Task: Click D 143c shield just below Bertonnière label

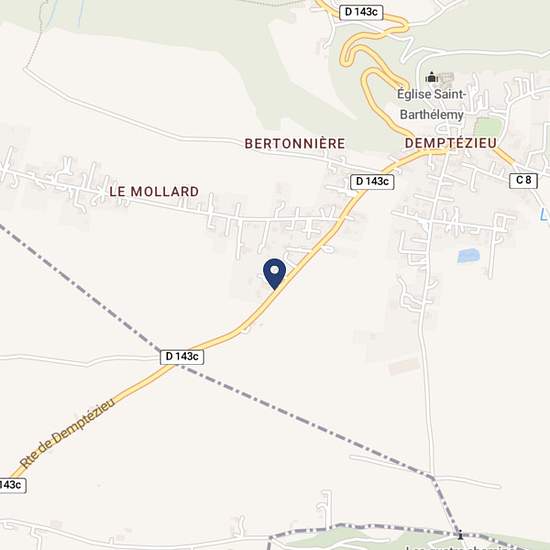Action: (372, 182)
